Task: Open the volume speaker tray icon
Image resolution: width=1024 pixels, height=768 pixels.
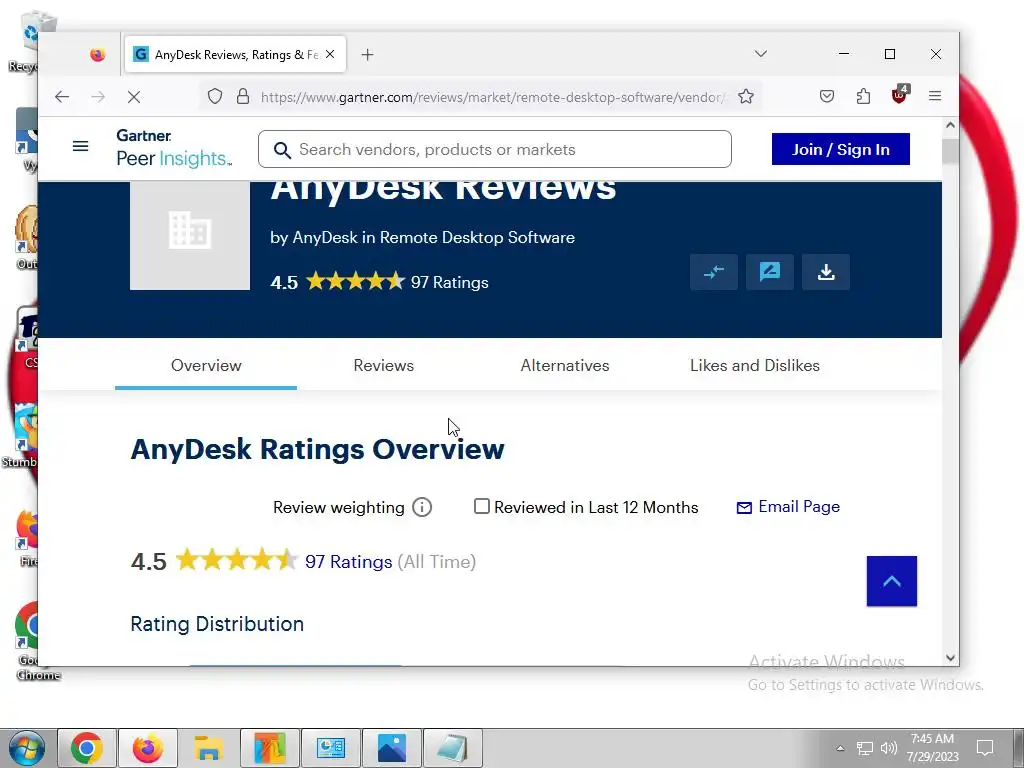Action: point(888,748)
